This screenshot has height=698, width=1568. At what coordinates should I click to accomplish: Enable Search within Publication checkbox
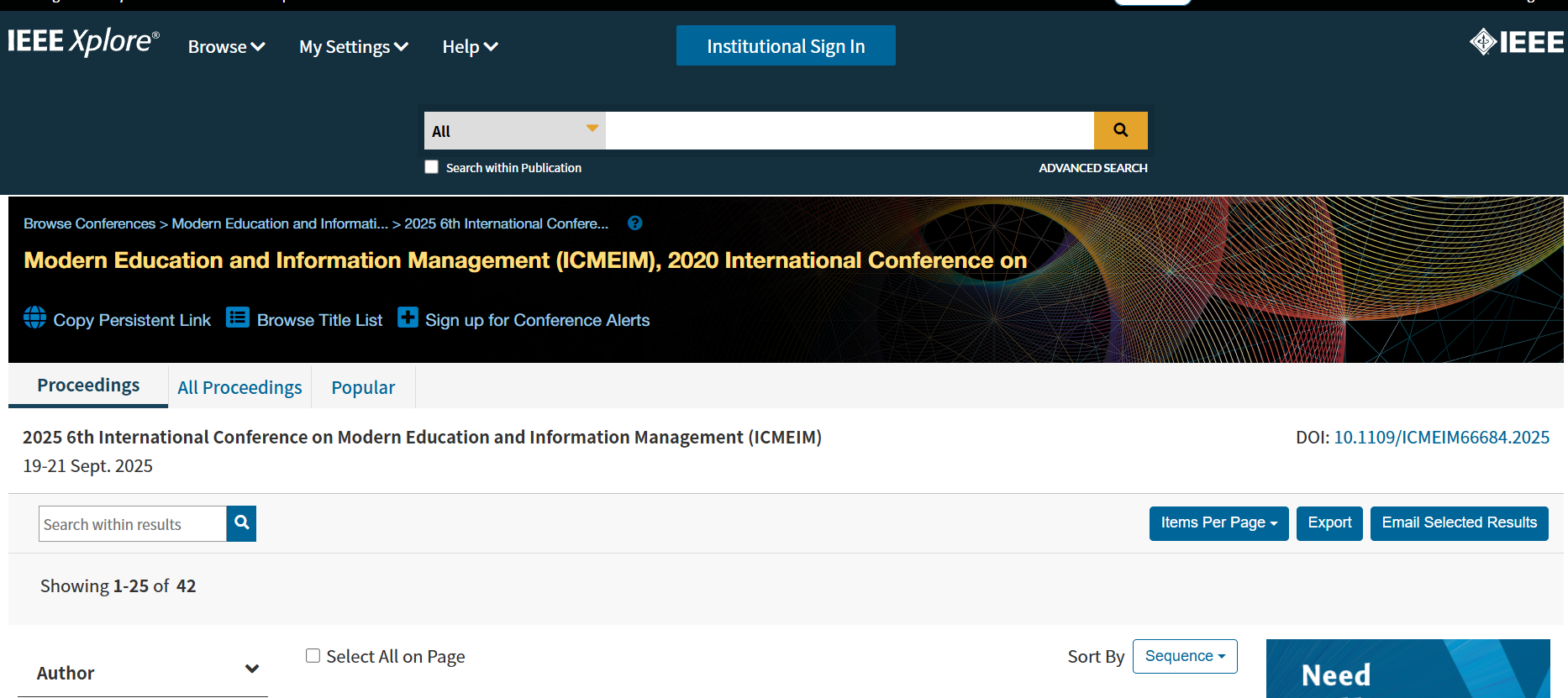pyautogui.click(x=432, y=167)
